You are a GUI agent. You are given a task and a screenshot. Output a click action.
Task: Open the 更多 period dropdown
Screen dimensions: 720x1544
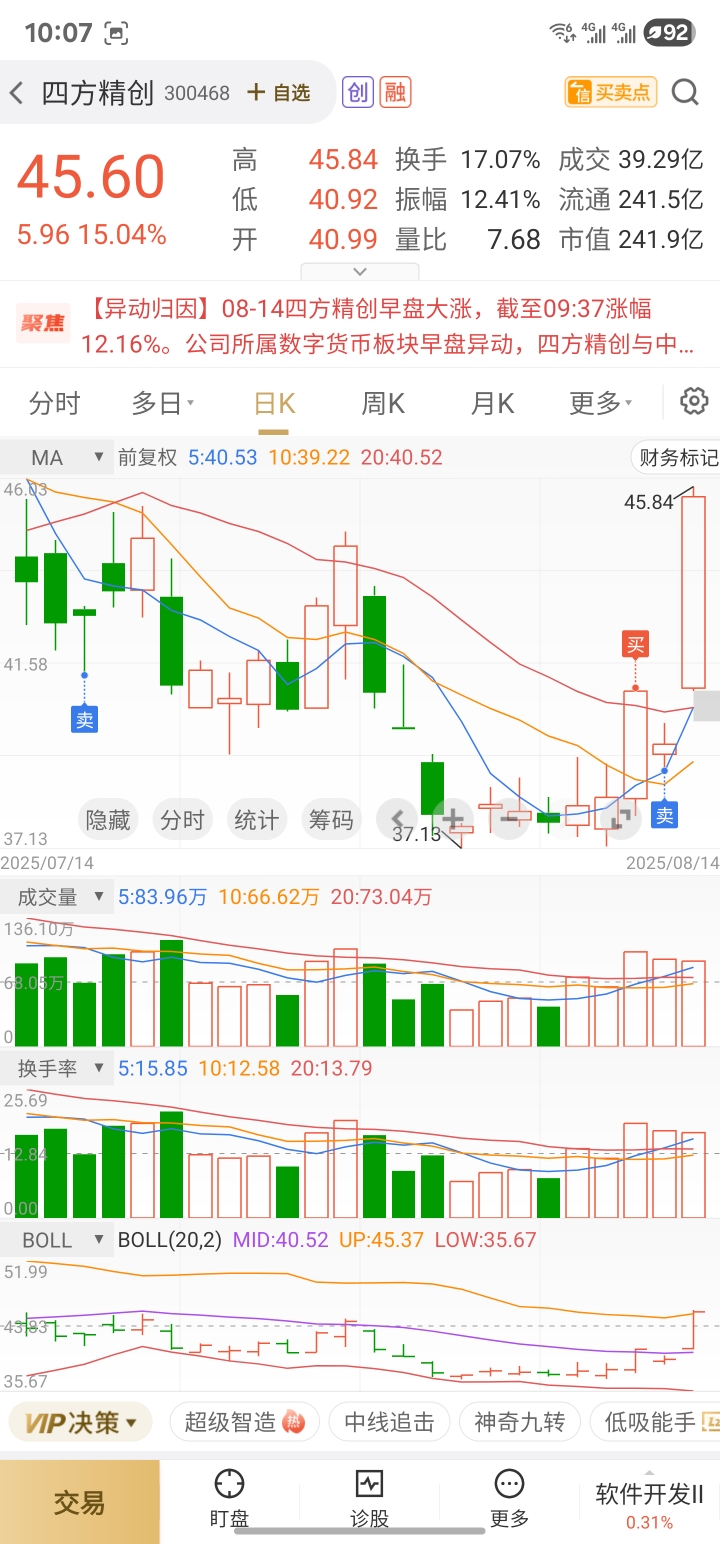pyautogui.click(x=601, y=403)
